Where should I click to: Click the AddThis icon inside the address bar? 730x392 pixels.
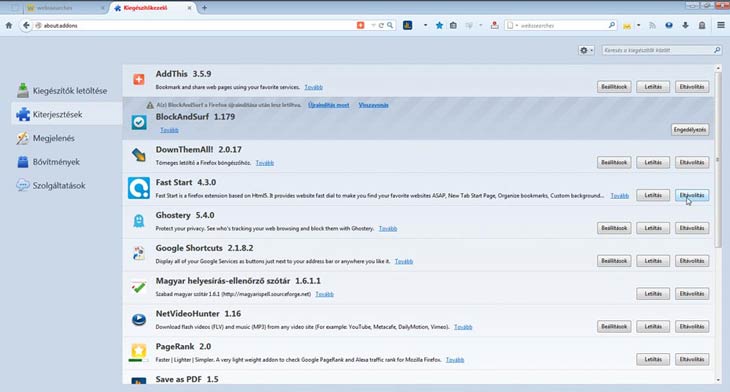click(x=360, y=25)
